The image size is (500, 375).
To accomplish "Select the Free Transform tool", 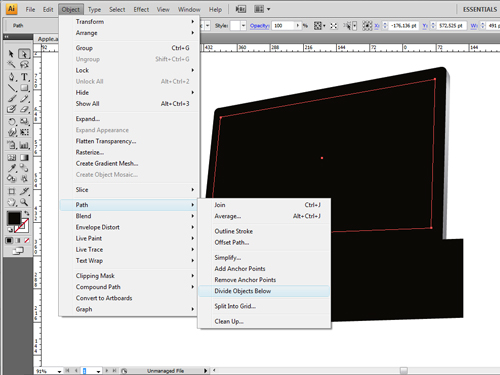I will point(24,132).
